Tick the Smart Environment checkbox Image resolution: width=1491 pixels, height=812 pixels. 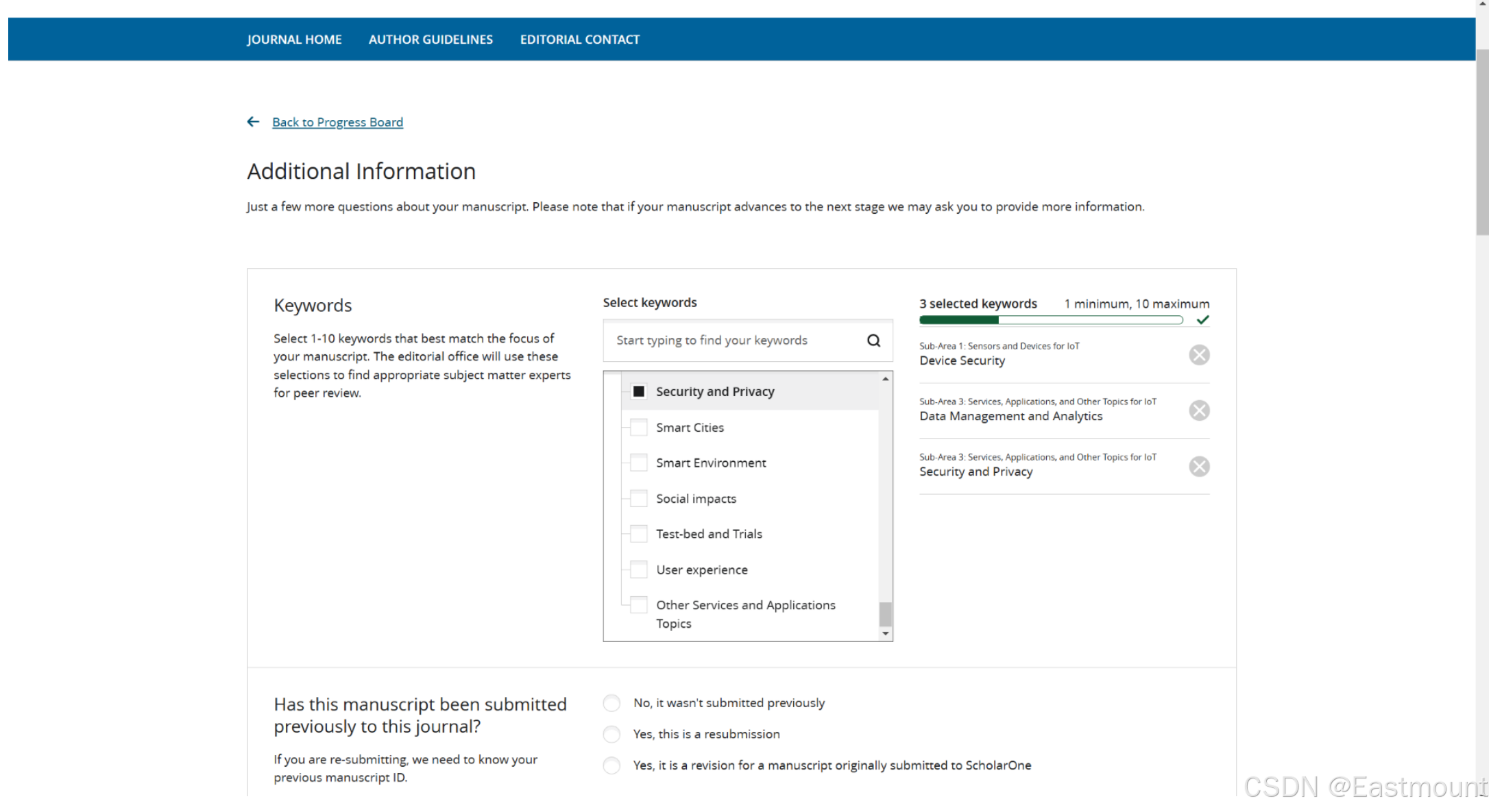click(x=638, y=463)
